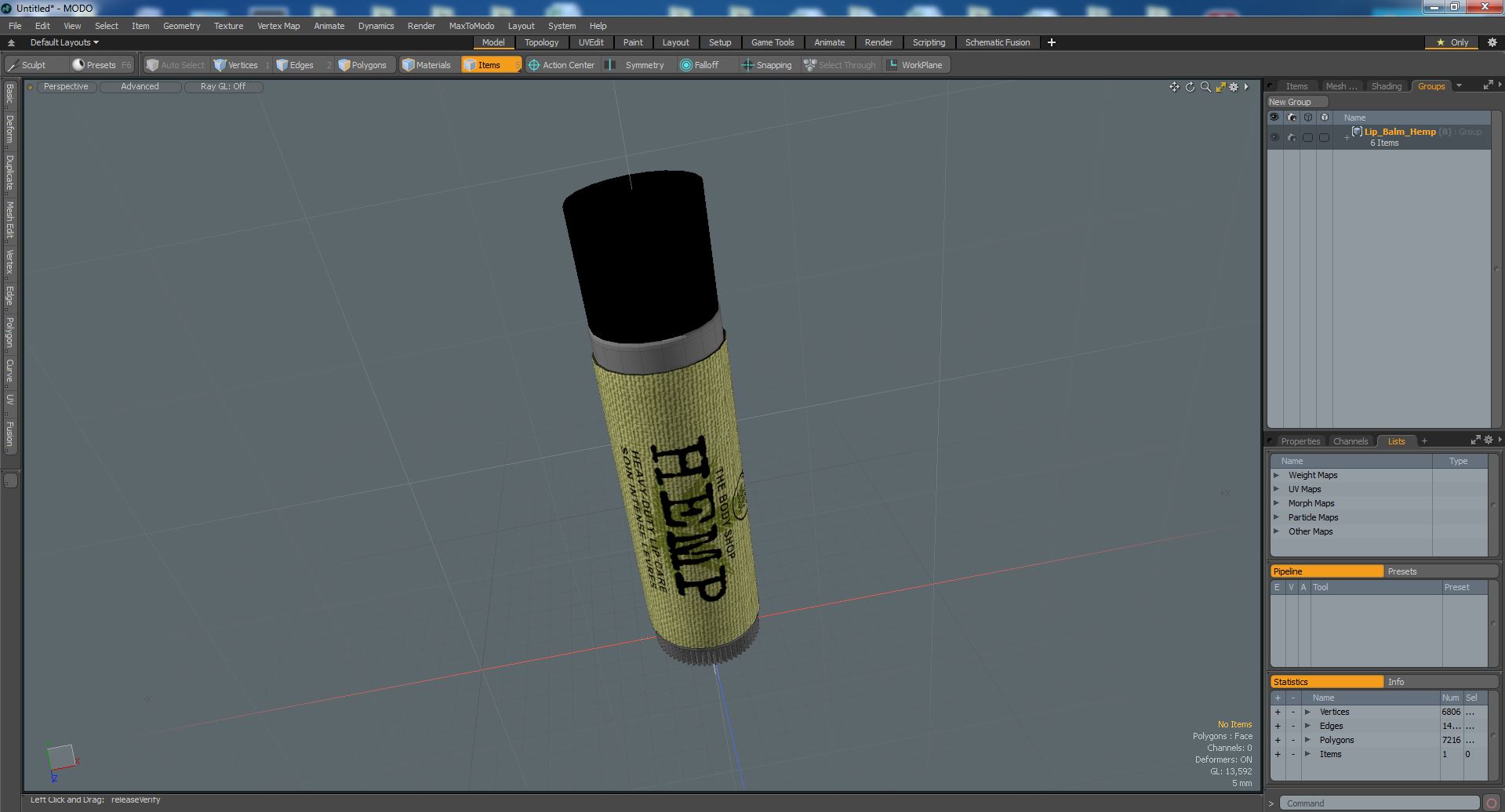Click the eye column header in Groups
This screenshot has width=1505, height=812.
tap(1274, 118)
